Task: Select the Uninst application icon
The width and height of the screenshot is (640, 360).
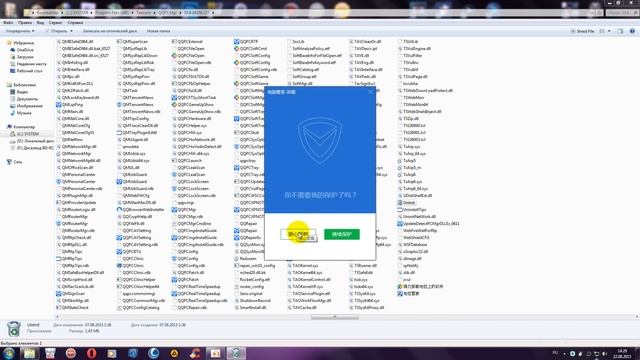Action: point(400,202)
